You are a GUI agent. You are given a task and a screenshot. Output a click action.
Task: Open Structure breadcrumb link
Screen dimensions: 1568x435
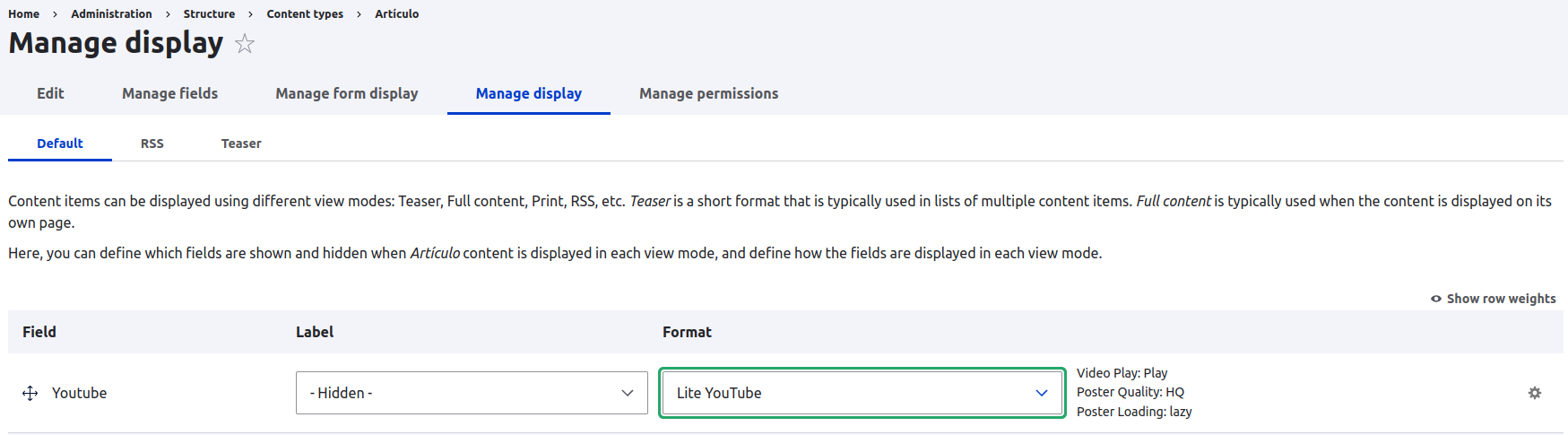pyautogui.click(x=209, y=13)
